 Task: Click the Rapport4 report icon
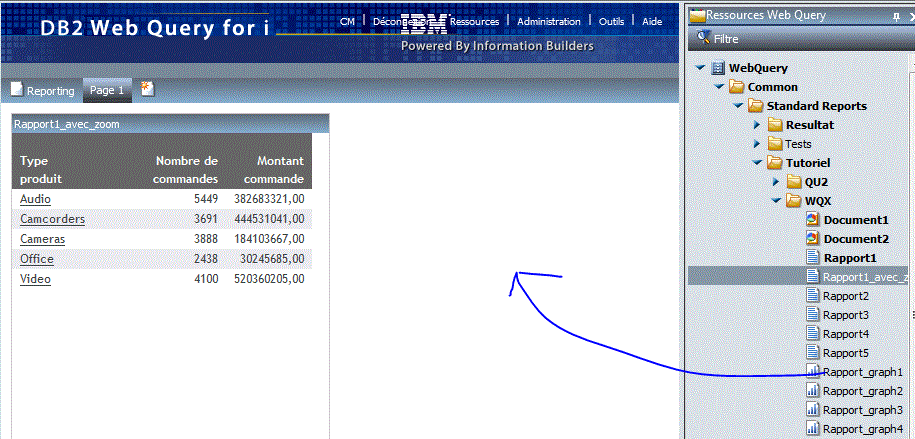pyautogui.click(x=813, y=333)
